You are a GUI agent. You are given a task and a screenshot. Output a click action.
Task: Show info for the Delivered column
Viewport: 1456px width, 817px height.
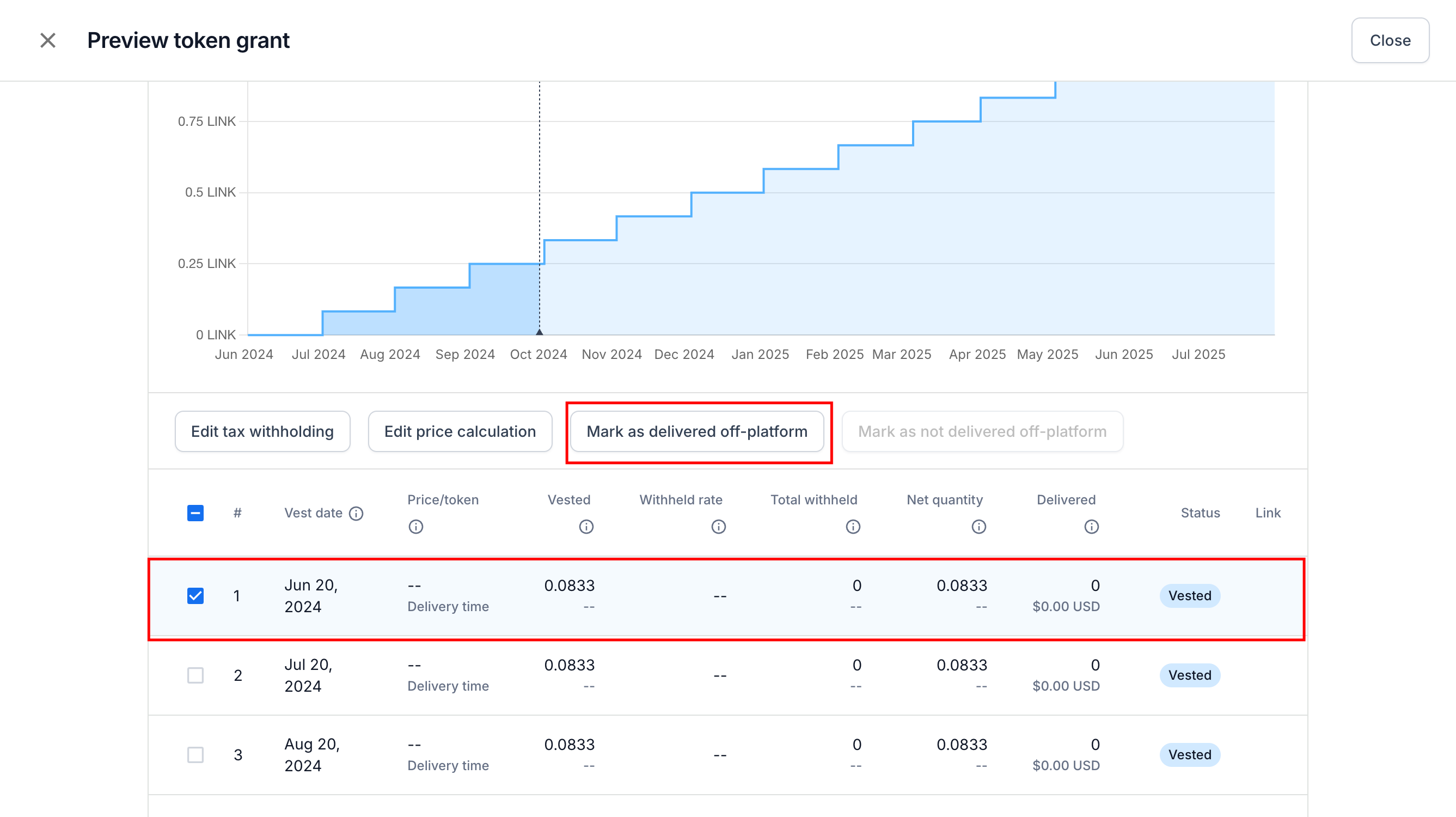click(1091, 527)
